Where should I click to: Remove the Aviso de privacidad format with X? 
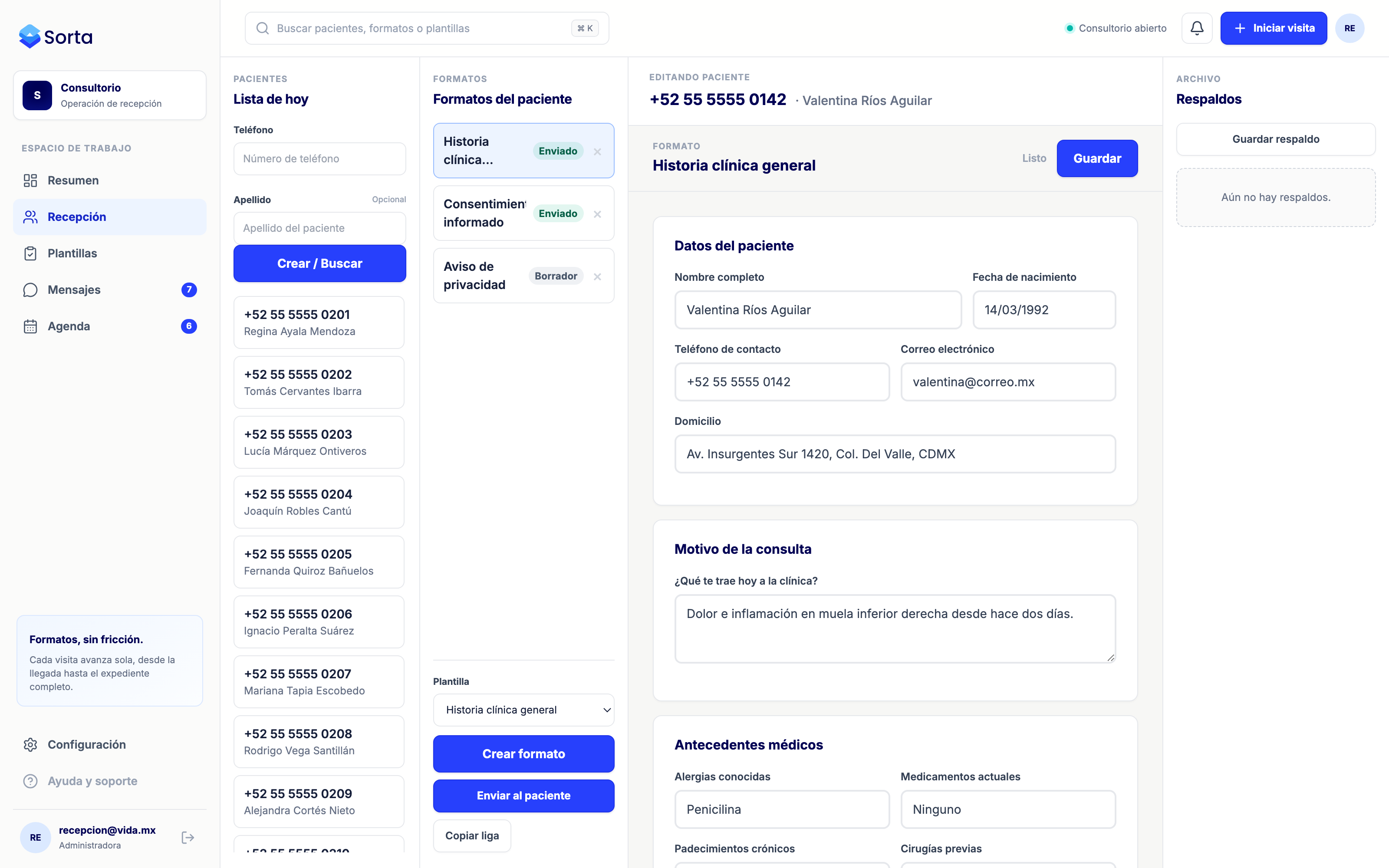coord(598,277)
